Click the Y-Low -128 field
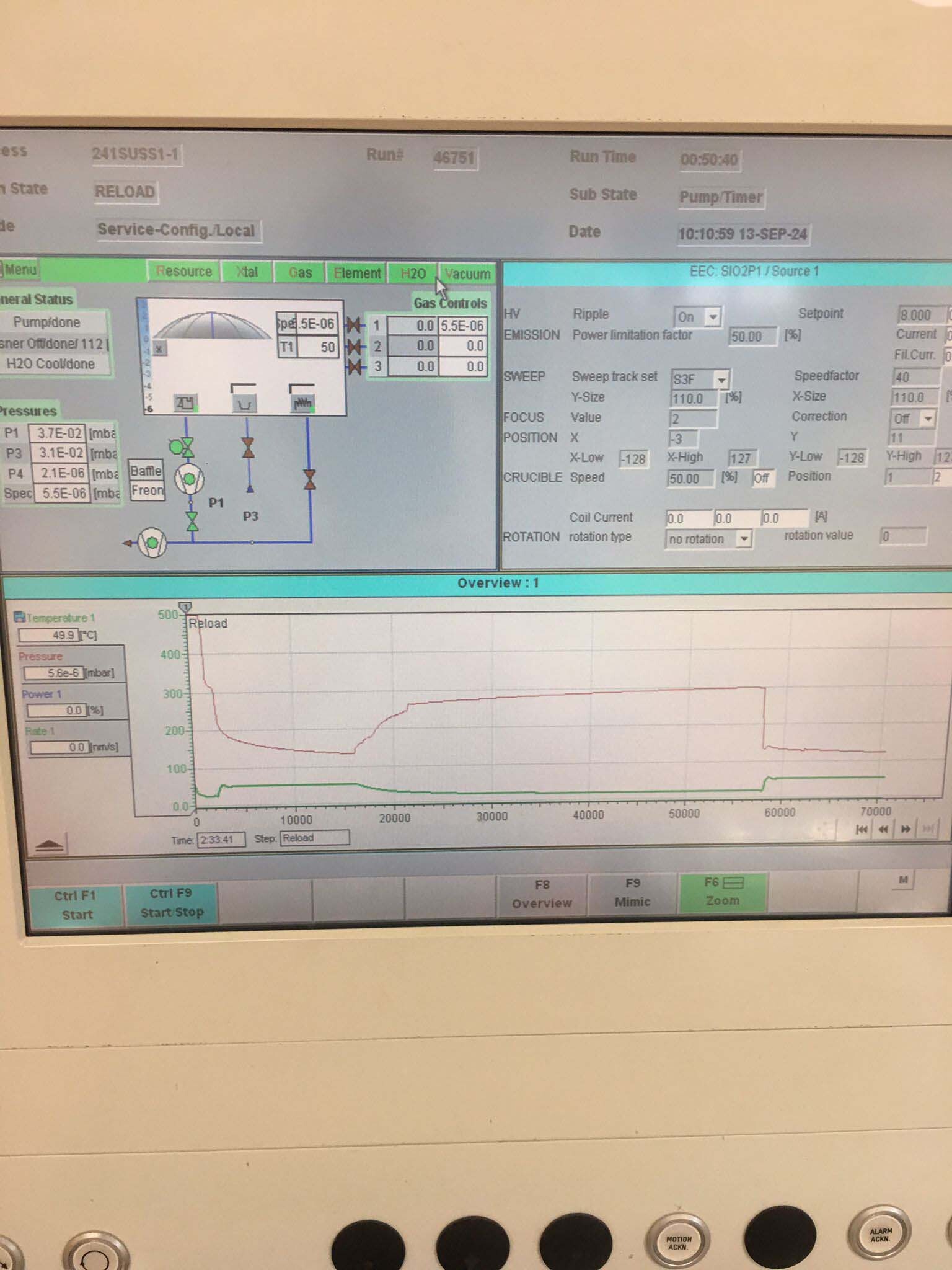This screenshot has width=952, height=1270. pyautogui.click(x=852, y=458)
